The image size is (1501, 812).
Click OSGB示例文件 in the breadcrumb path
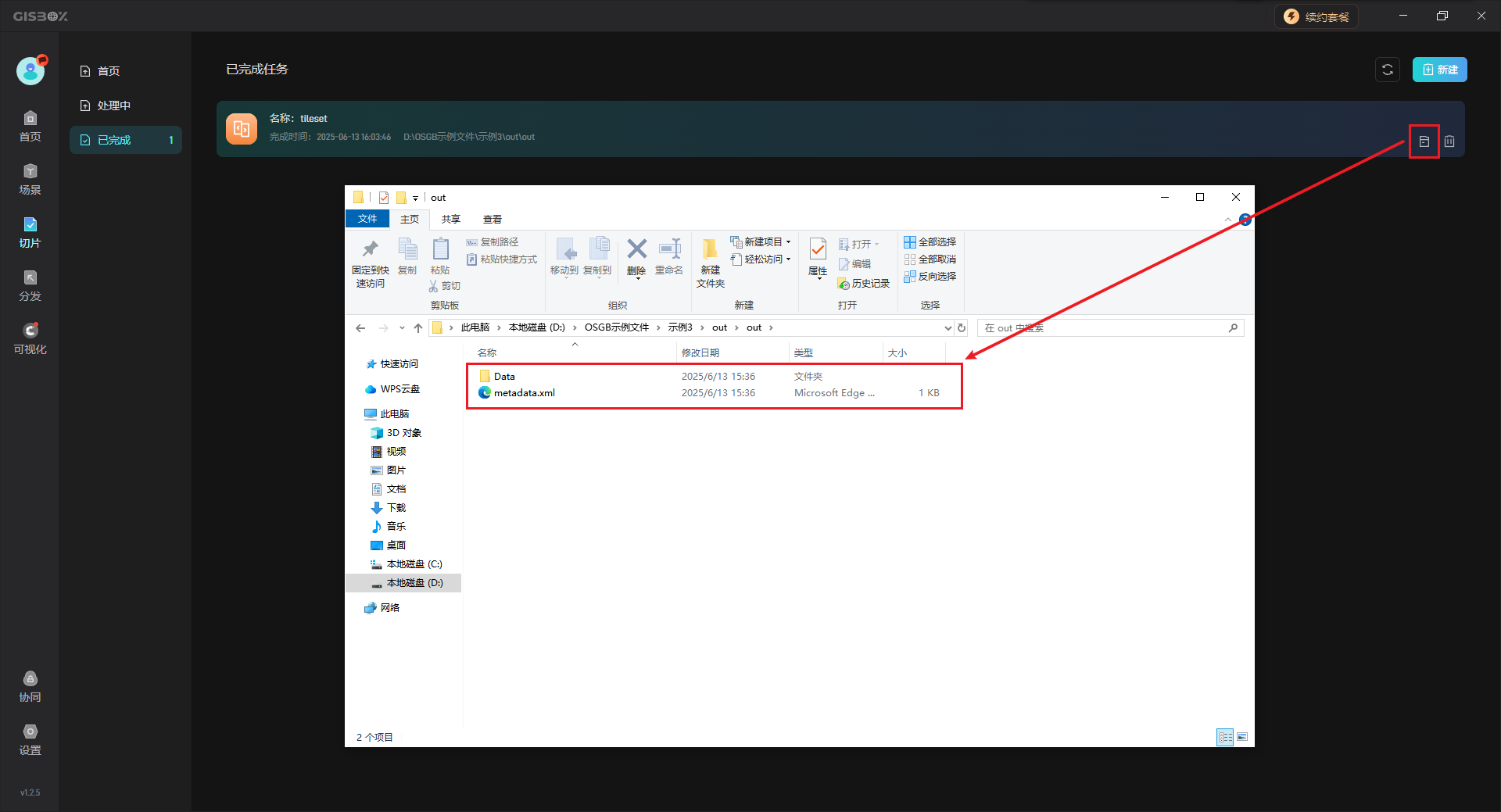tap(617, 327)
